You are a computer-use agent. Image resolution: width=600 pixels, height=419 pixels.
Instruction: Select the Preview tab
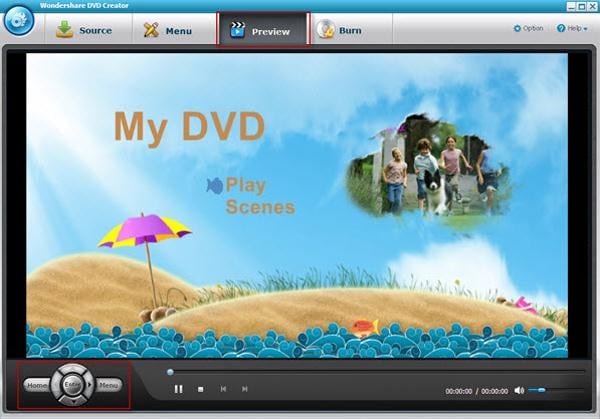coord(263,30)
